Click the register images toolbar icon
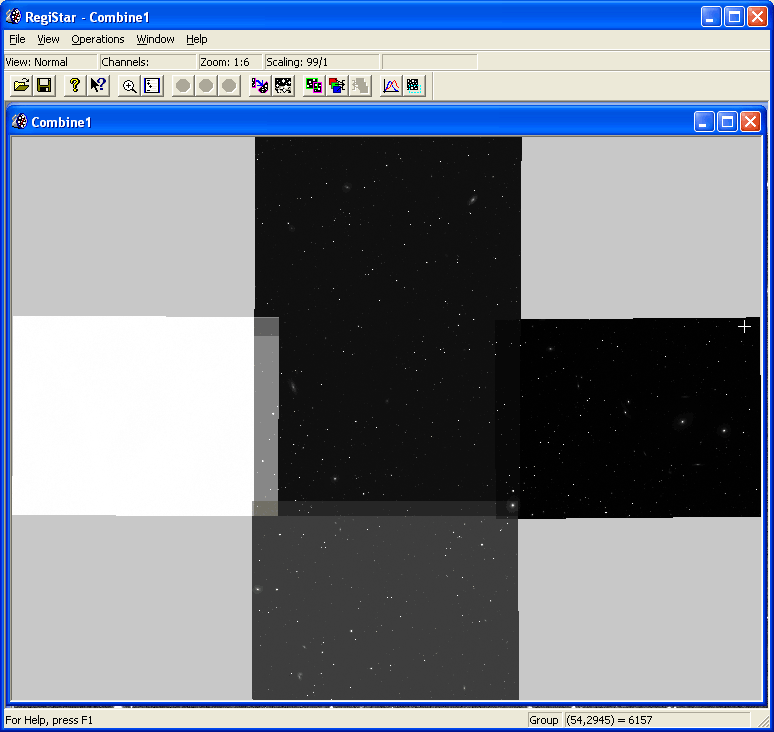This screenshot has width=774, height=732. [260, 86]
